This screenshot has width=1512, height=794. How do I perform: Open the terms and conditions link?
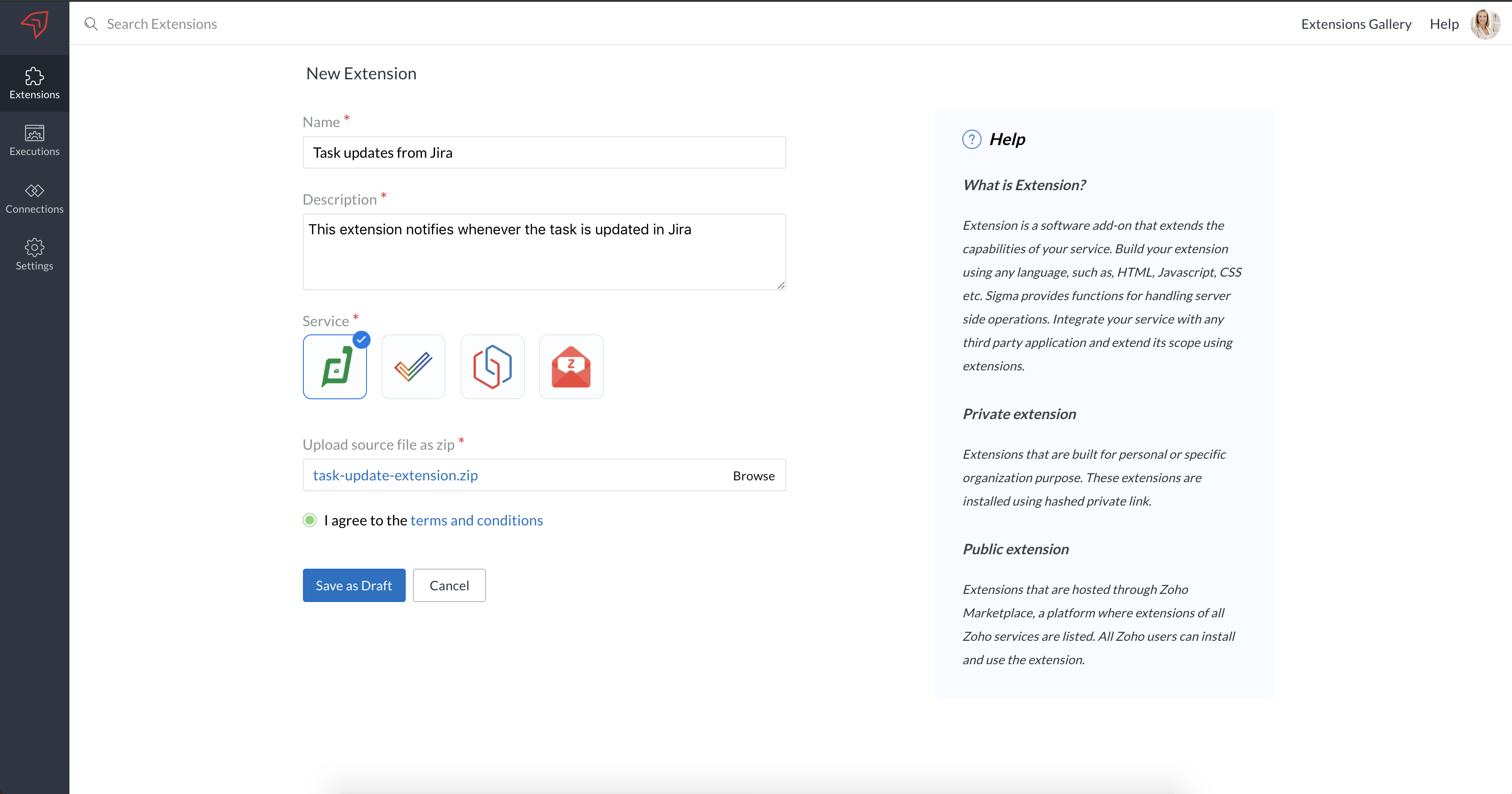tap(476, 520)
